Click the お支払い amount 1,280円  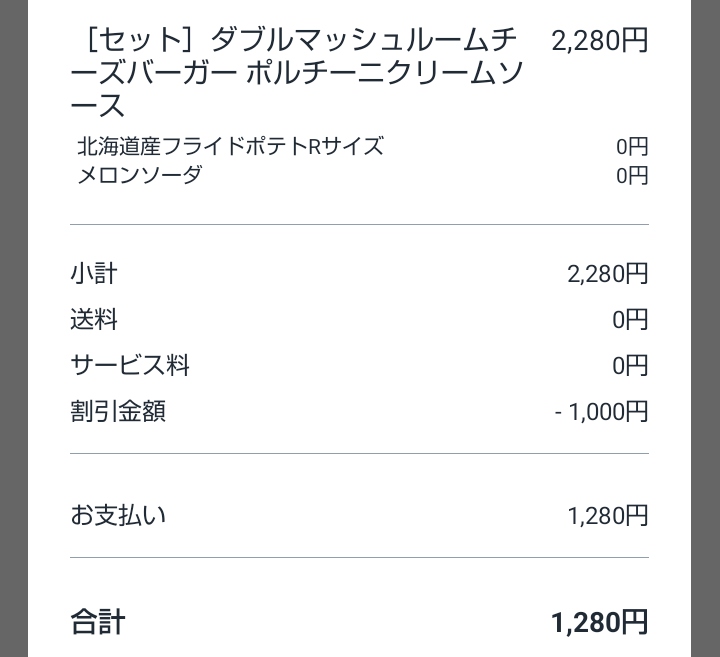tap(607, 516)
